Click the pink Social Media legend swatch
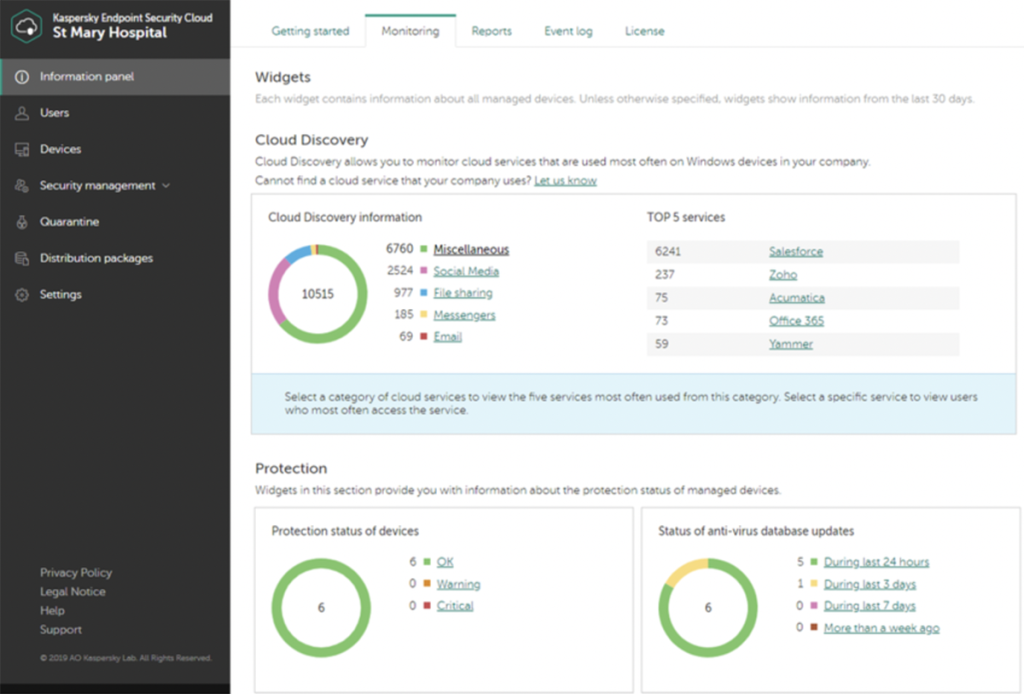1024x694 pixels. (x=423, y=270)
